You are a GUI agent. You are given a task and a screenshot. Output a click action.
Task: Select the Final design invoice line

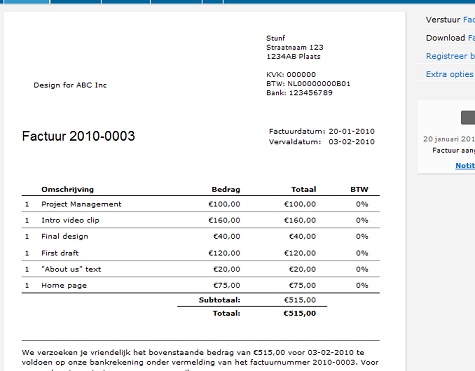coord(201,236)
